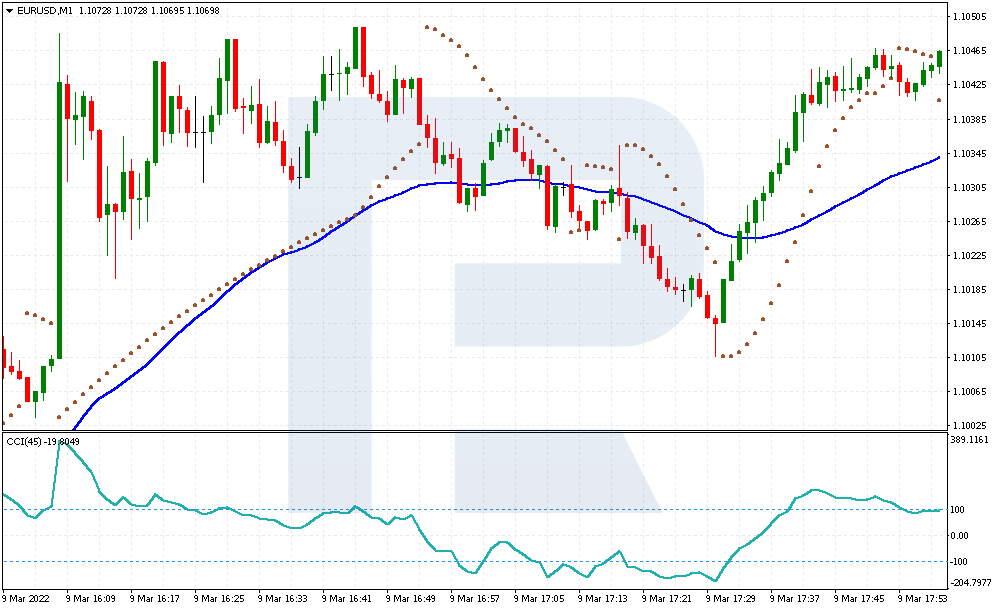Click the triangle arrow beside EURUSD,M1
The height and width of the screenshot is (610, 993).
point(9,11)
